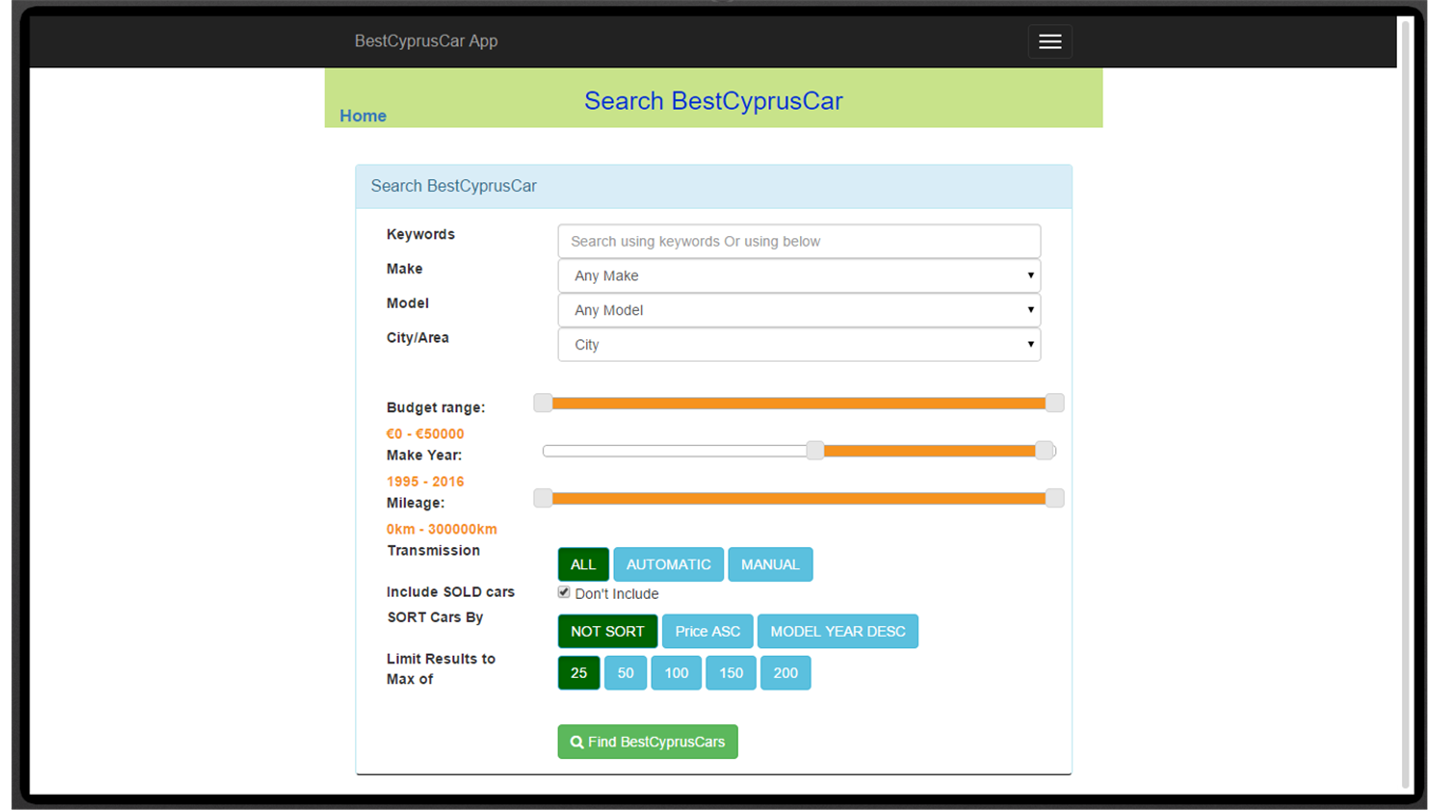Limit results to 200
This screenshot has width=1440, height=810.
tap(786, 673)
